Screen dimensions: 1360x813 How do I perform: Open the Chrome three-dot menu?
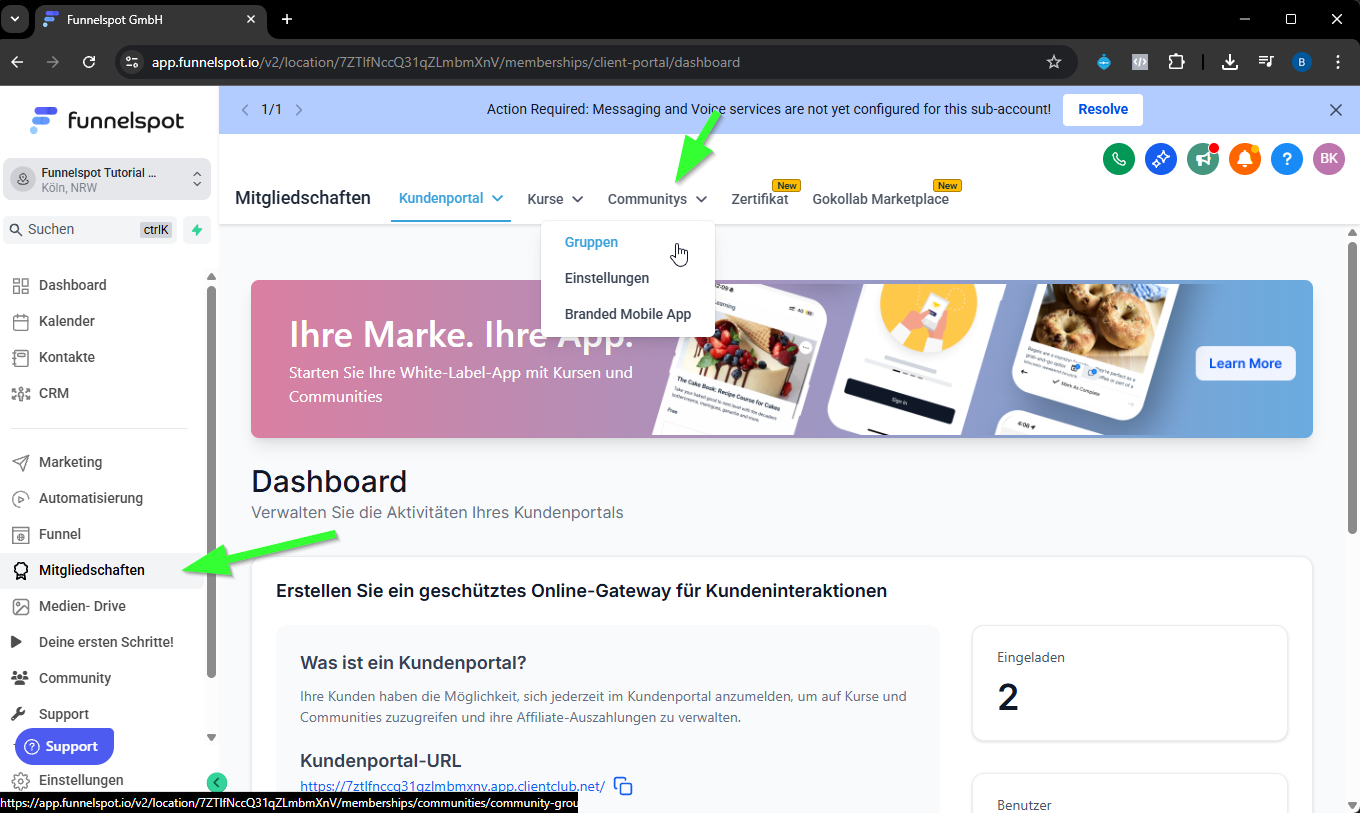[1338, 62]
